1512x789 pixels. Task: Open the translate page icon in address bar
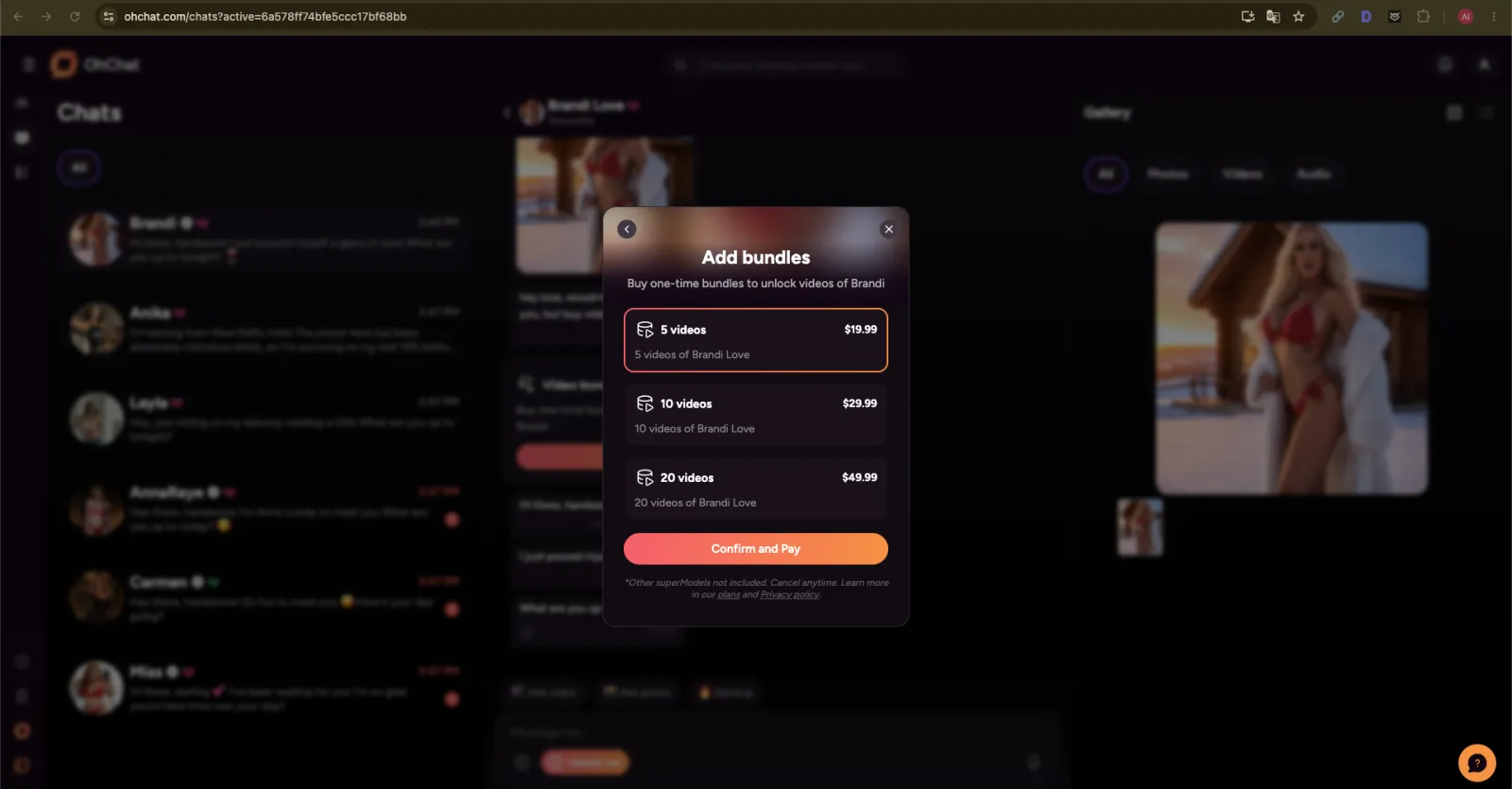click(x=1273, y=16)
